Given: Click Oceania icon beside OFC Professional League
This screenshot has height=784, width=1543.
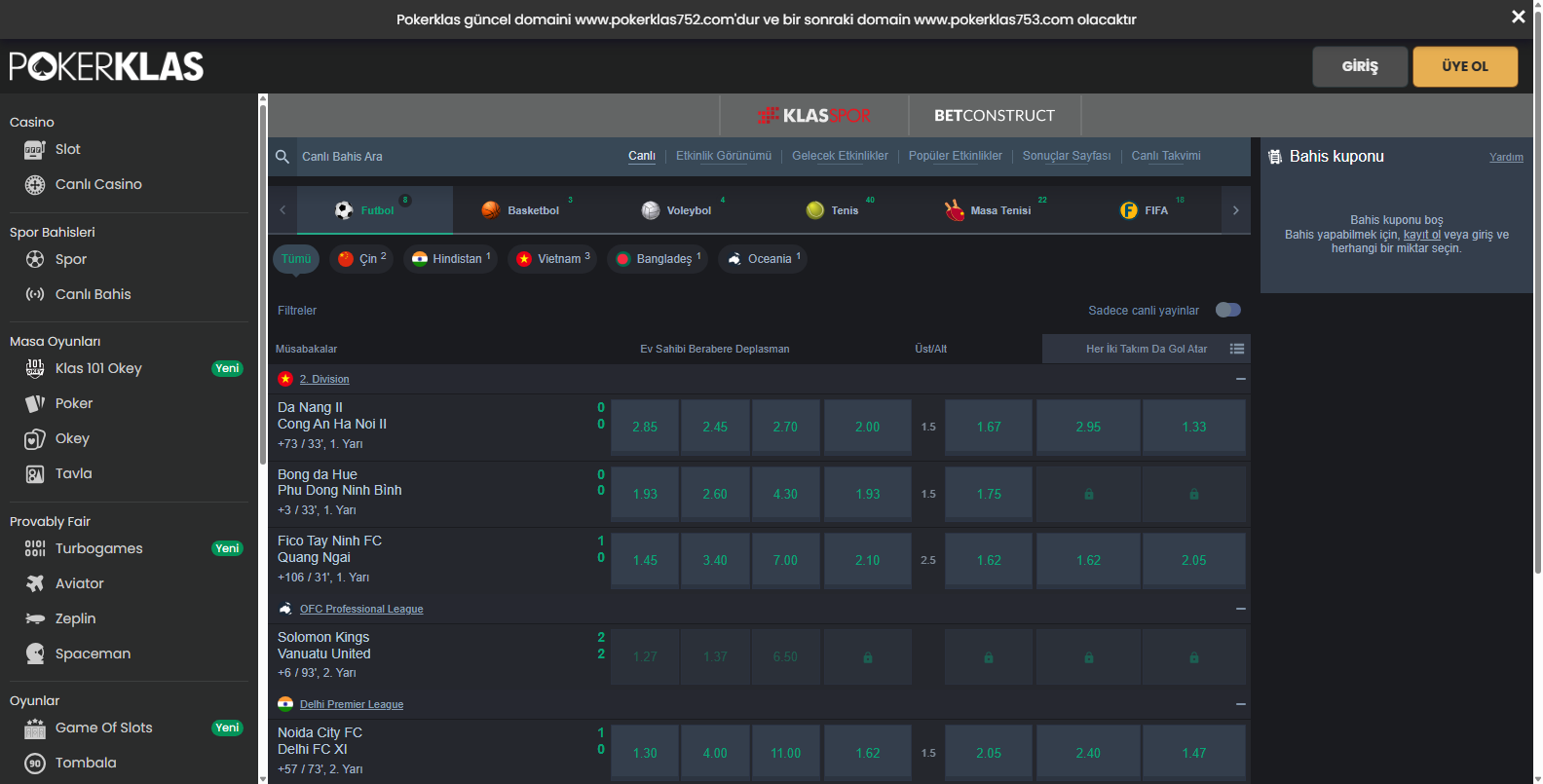Looking at the screenshot, I should tap(285, 609).
